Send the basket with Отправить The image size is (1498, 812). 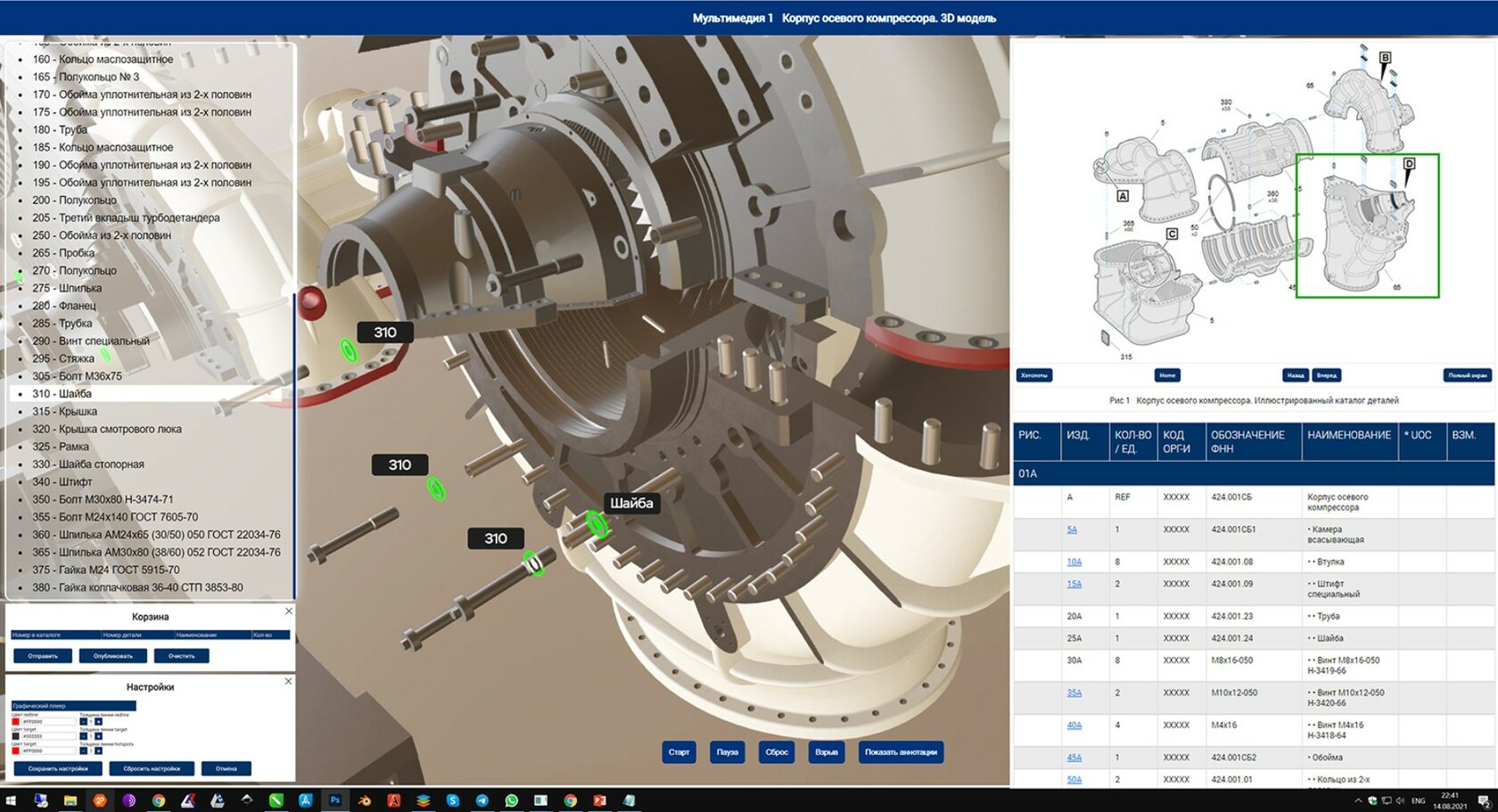pos(43,656)
